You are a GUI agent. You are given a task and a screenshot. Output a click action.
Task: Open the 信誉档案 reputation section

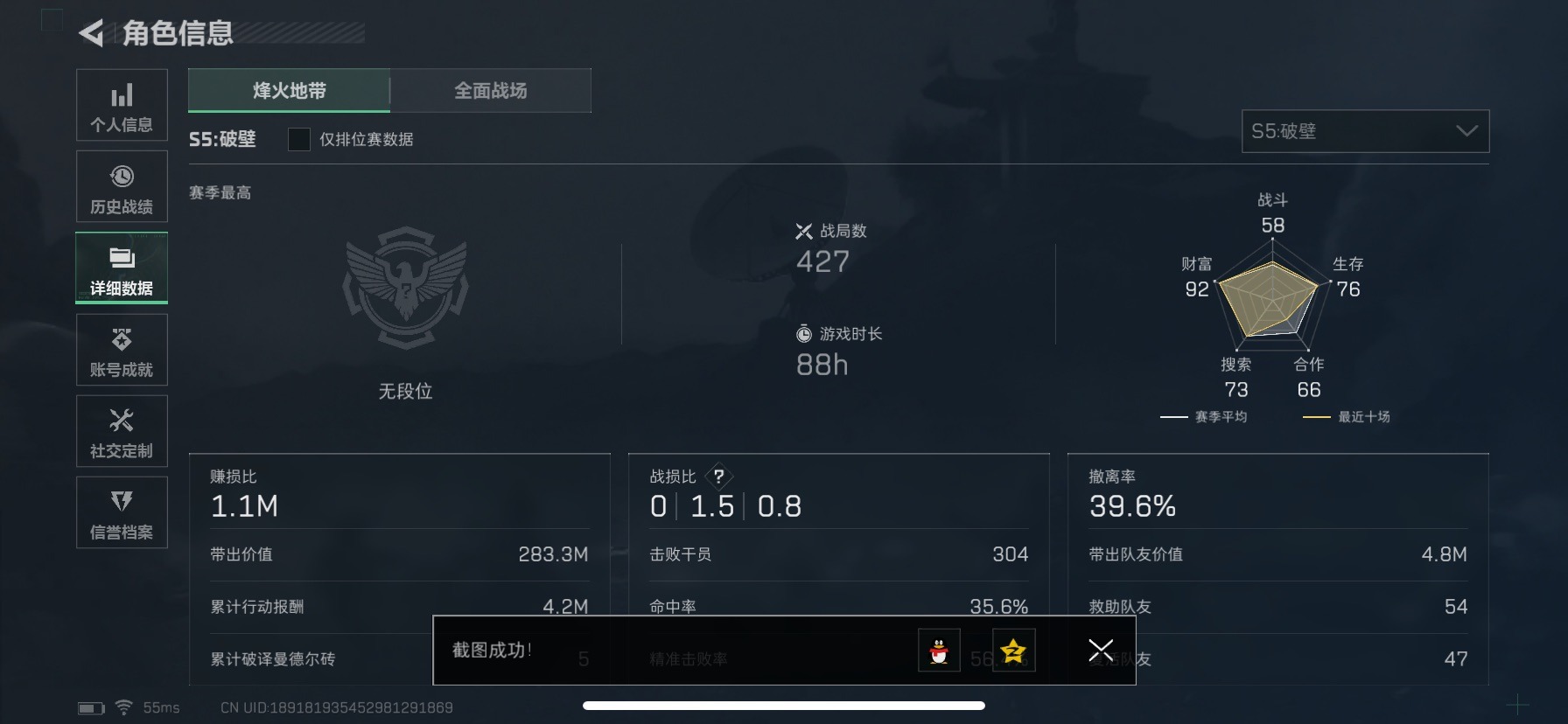pos(122,512)
